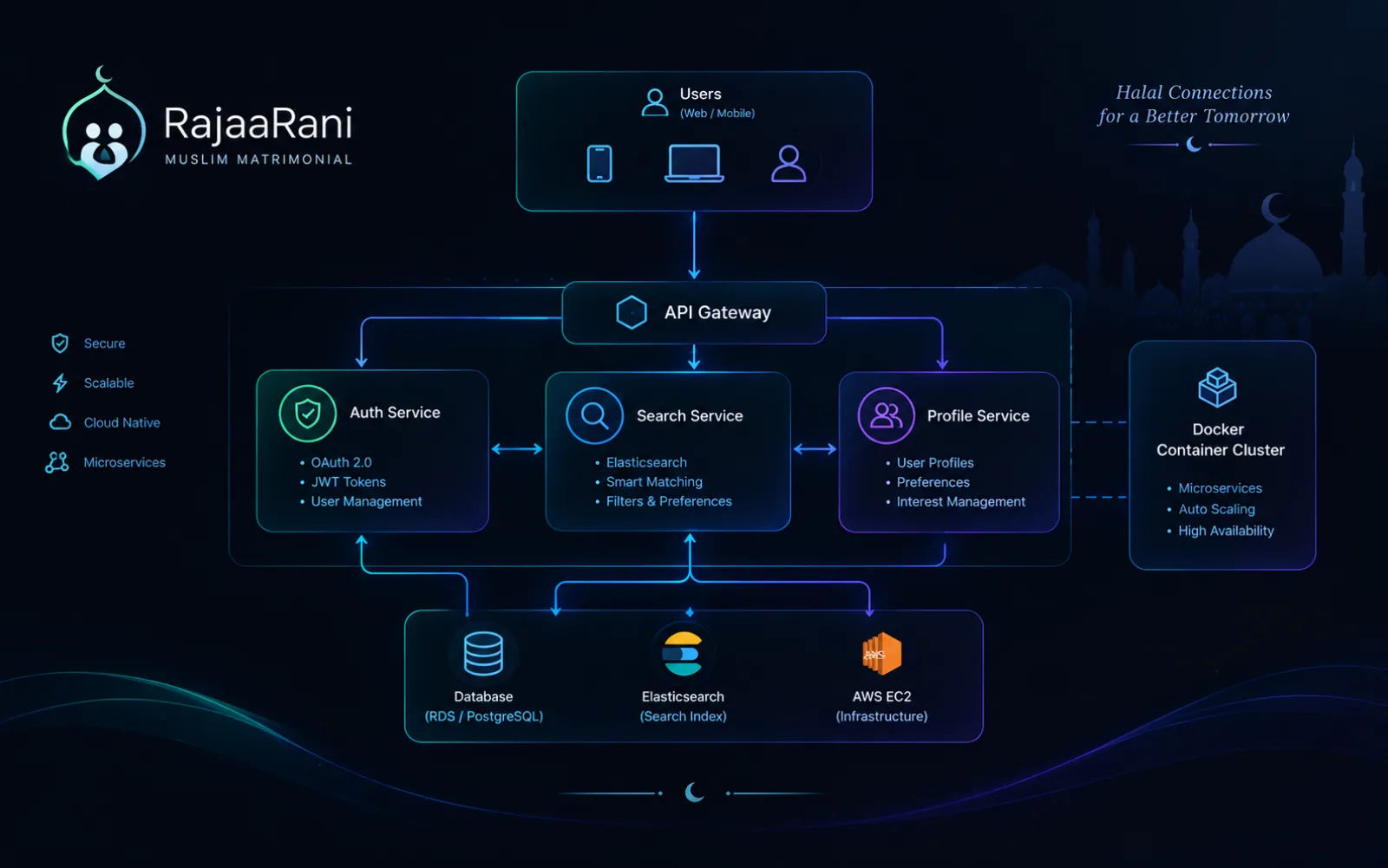This screenshot has width=1388, height=868.
Task: Click the 'Cloud Native' feature label
Action: click(121, 422)
